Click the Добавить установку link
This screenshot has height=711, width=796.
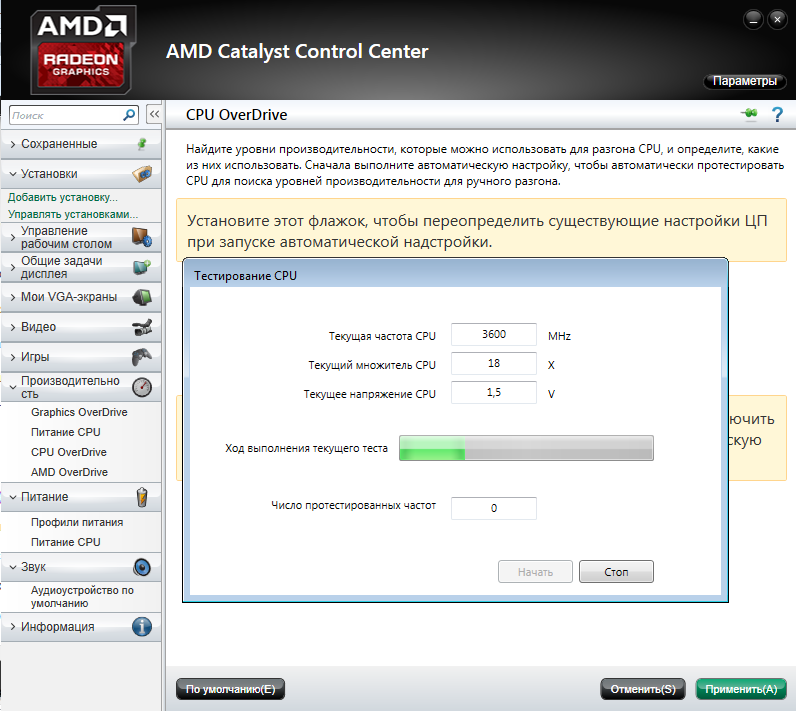tap(63, 197)
